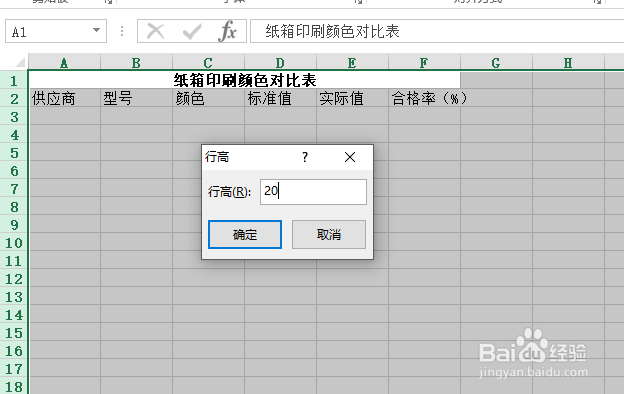Select column C header
The height and width of the screenshot is (394, 624).
coord(208,62)
